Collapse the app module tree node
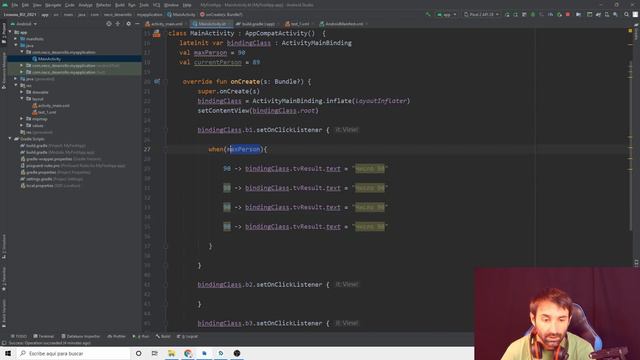640x360 pixels. [10, 32]
